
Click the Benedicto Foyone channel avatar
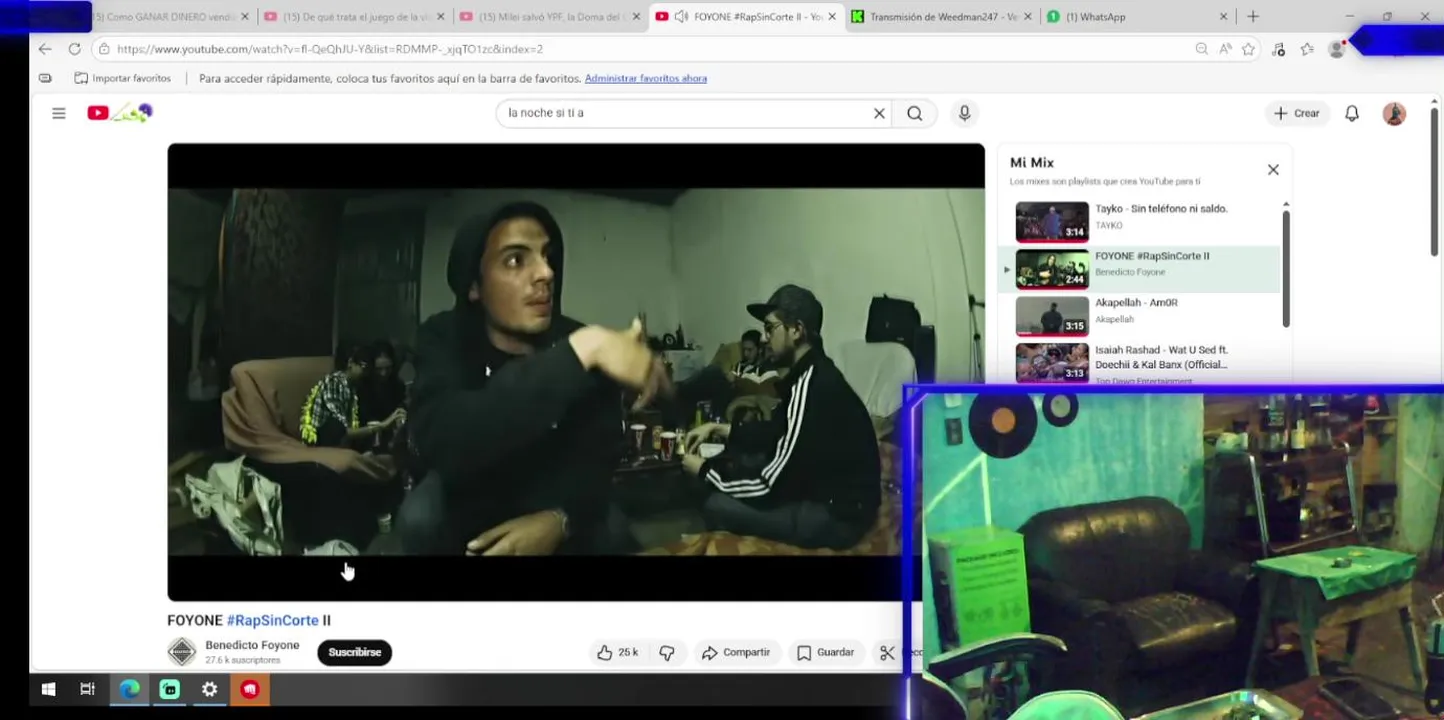tap(181, 652)
